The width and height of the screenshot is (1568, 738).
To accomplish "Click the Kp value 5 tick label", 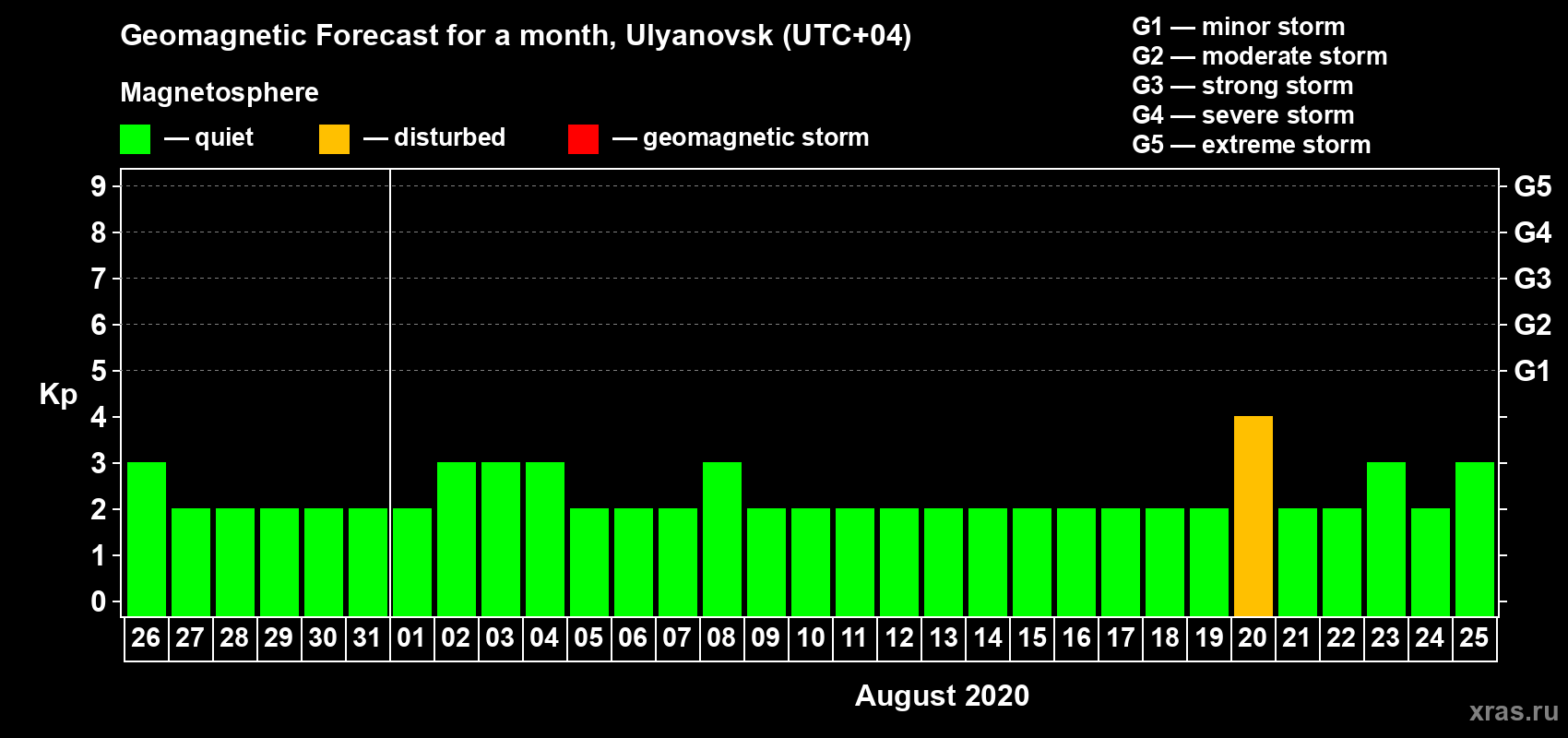I will point(99,371).
